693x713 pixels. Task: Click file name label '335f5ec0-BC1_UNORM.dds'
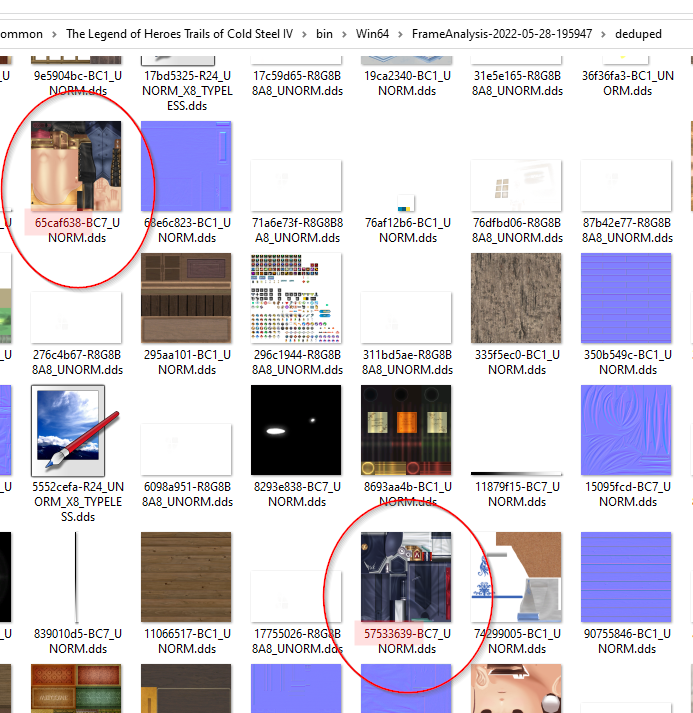click(x=517, y=362)
